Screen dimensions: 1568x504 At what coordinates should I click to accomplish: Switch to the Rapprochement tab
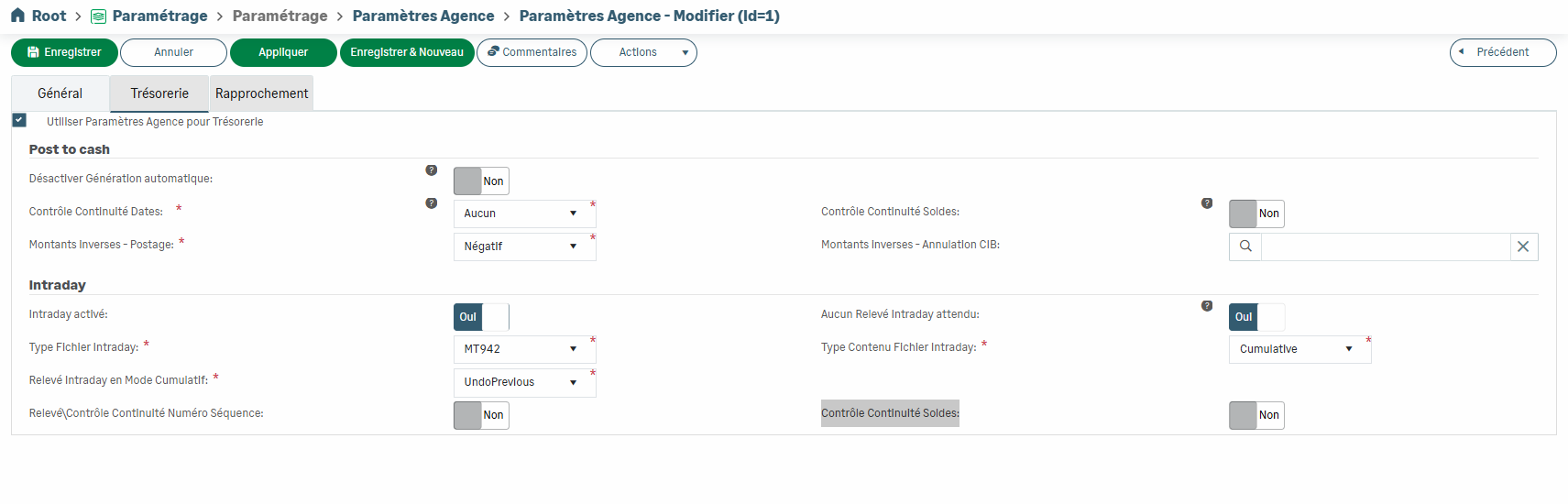pos(262,93)
